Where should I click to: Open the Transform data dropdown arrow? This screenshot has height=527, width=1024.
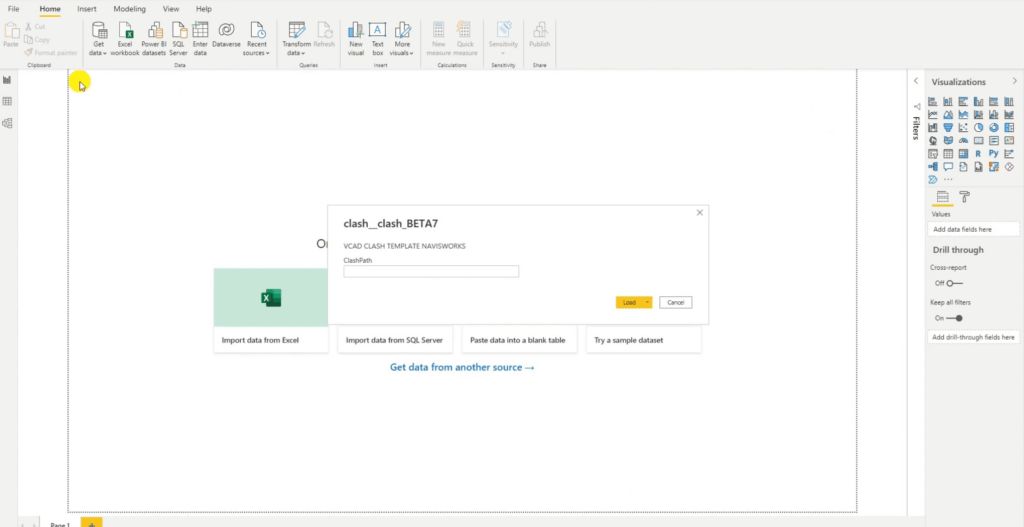coord(303,53)
